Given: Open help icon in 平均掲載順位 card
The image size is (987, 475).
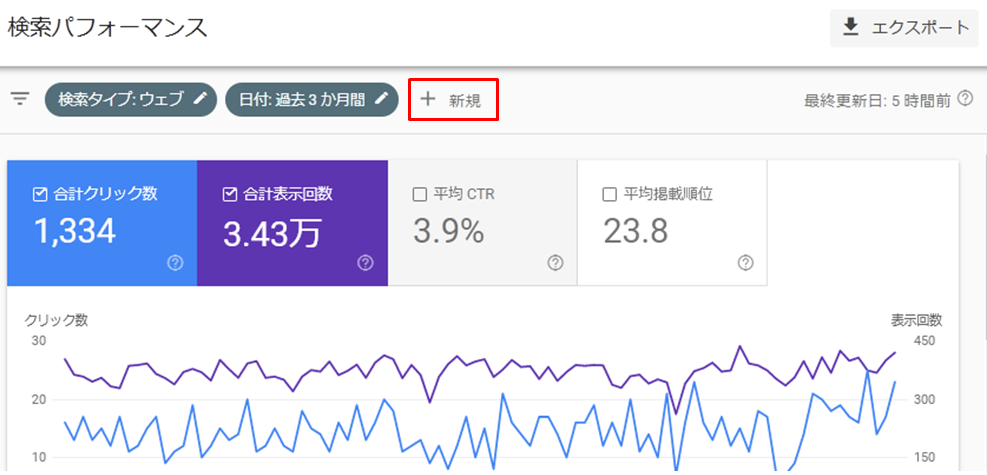Looking at the screenshot, I should [x=745, y=263].
